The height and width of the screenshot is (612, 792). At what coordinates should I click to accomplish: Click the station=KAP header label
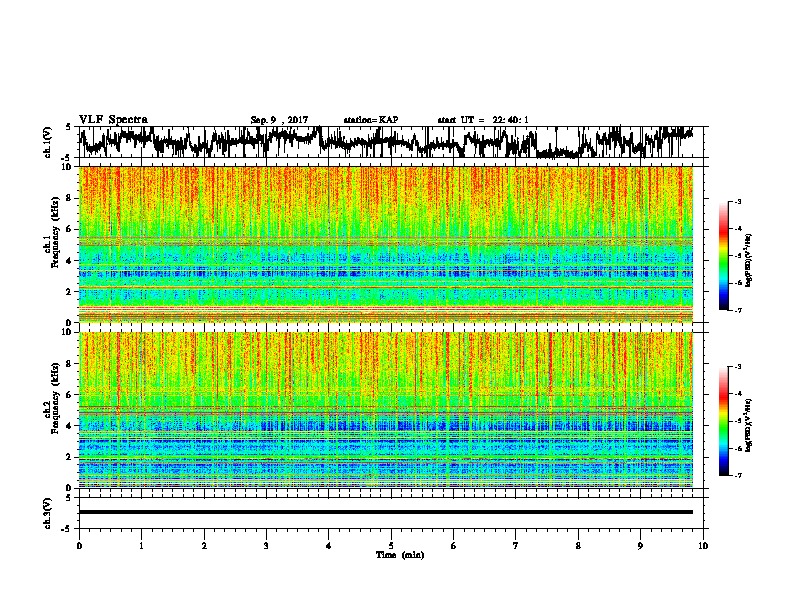tap(371, 120)
